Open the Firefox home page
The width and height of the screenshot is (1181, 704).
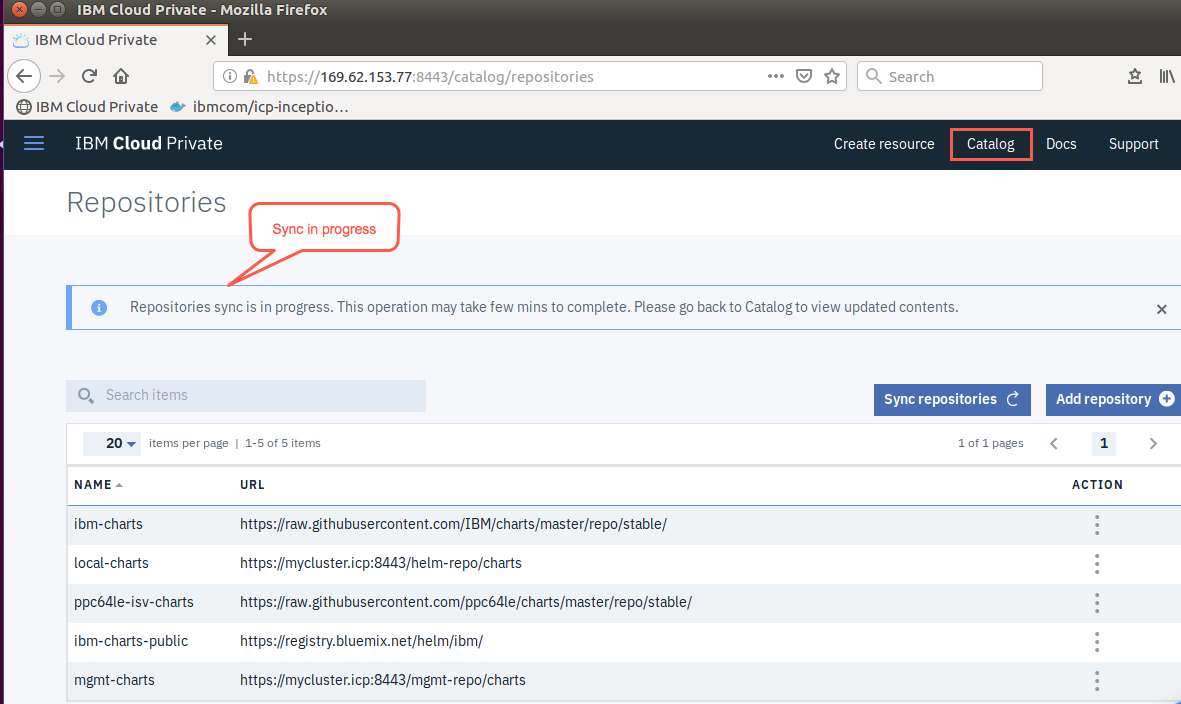[x=121, y=76]
